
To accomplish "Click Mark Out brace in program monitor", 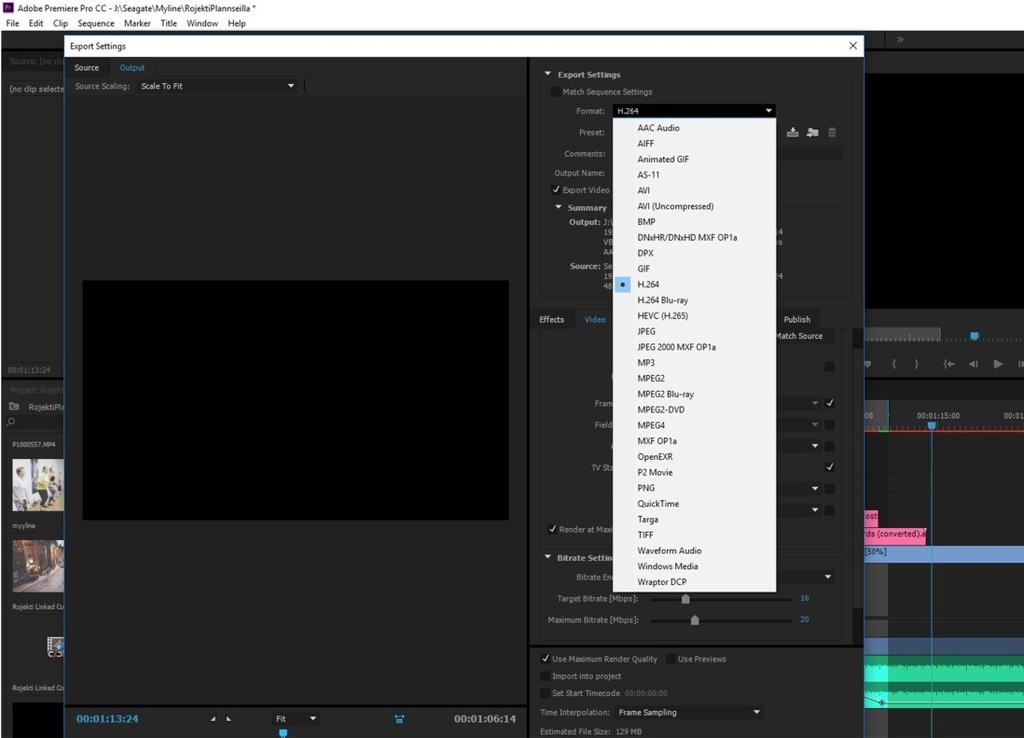I will (x=916, y=364).
